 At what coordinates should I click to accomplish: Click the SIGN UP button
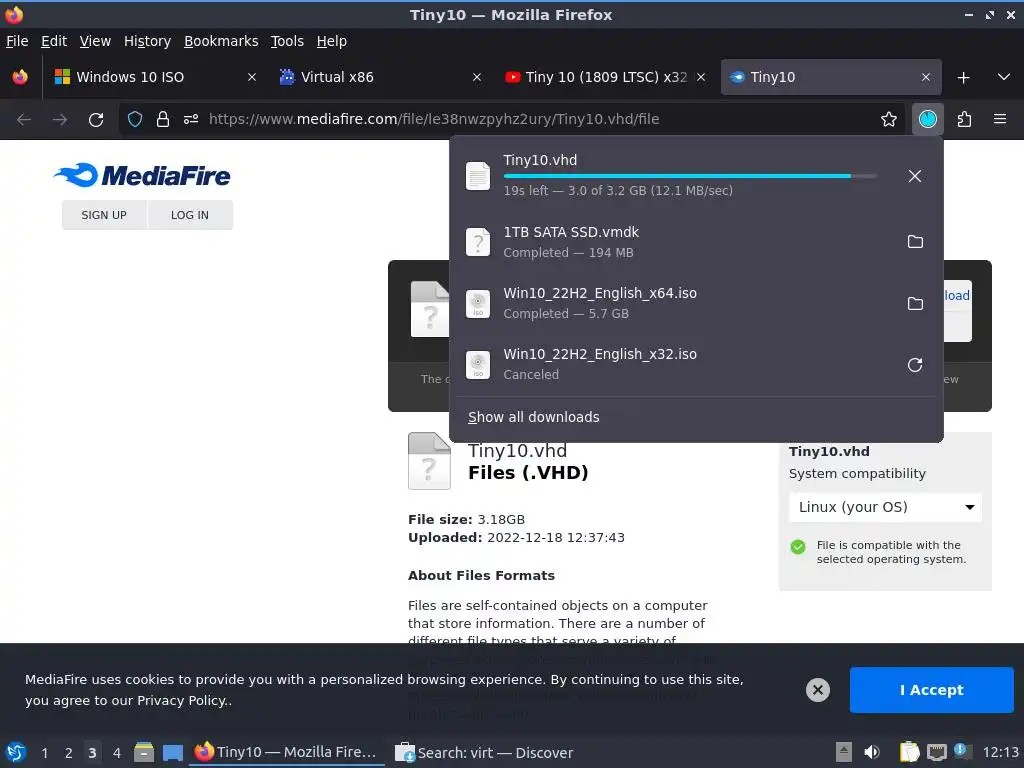click(x=104, y=215)
